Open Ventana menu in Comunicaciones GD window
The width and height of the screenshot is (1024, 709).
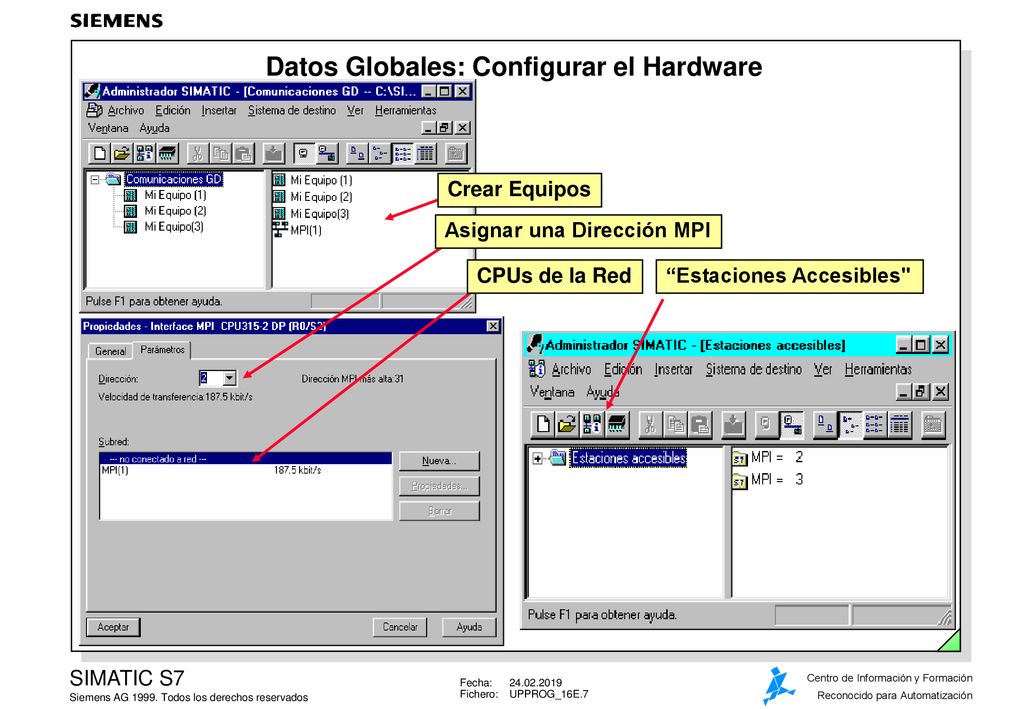point(108,128)
